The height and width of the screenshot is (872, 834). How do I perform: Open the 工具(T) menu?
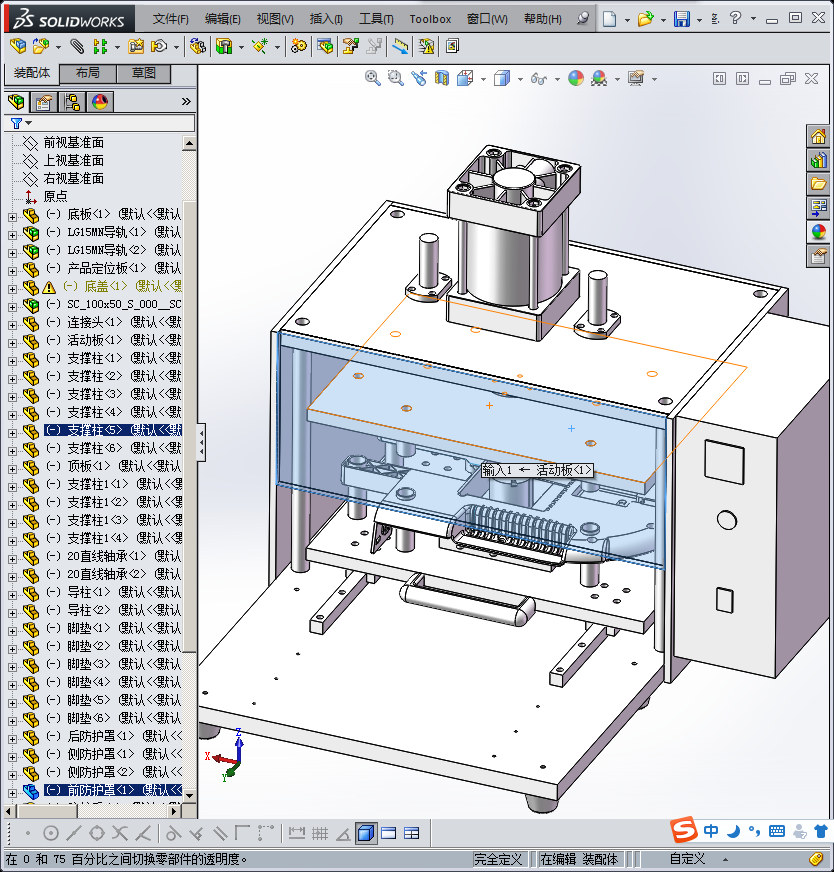(376, 19)
